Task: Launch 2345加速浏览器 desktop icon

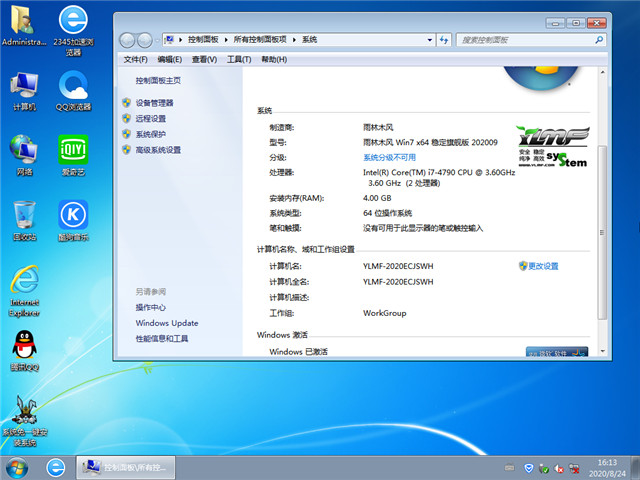Action: [x=73, y=31]
